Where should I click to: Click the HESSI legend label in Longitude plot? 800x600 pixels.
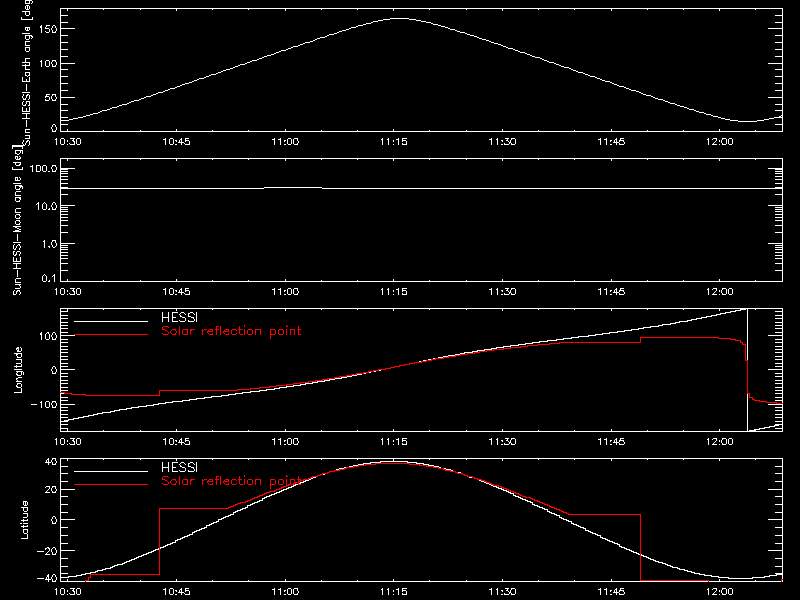pyautogui.click(x=179, y=317)
